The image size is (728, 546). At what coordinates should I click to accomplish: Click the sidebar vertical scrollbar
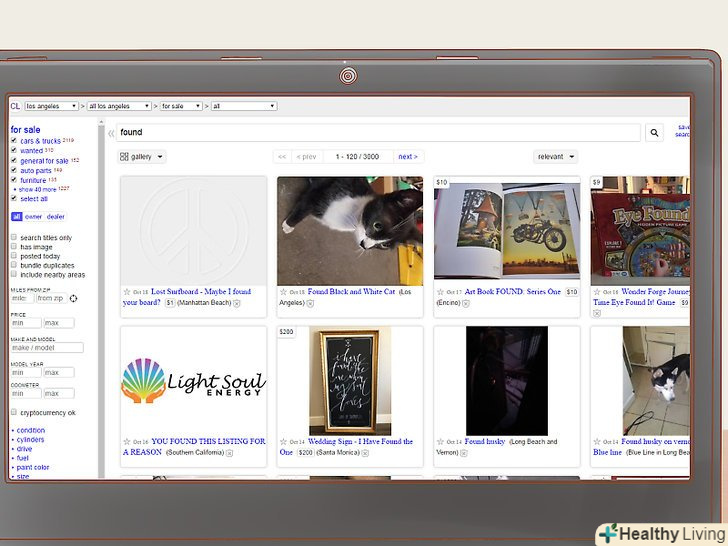(x=101, y=297)
